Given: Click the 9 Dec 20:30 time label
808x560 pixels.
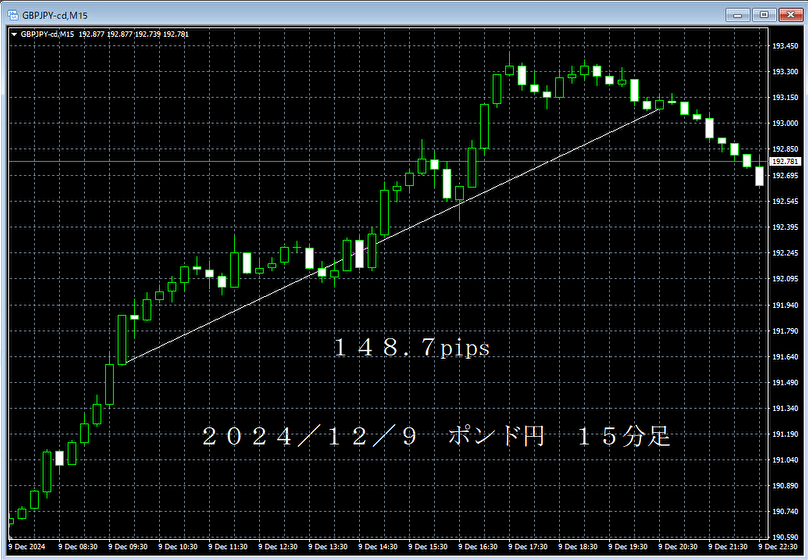Looking at the screenshot, I should tap(678, 547).
